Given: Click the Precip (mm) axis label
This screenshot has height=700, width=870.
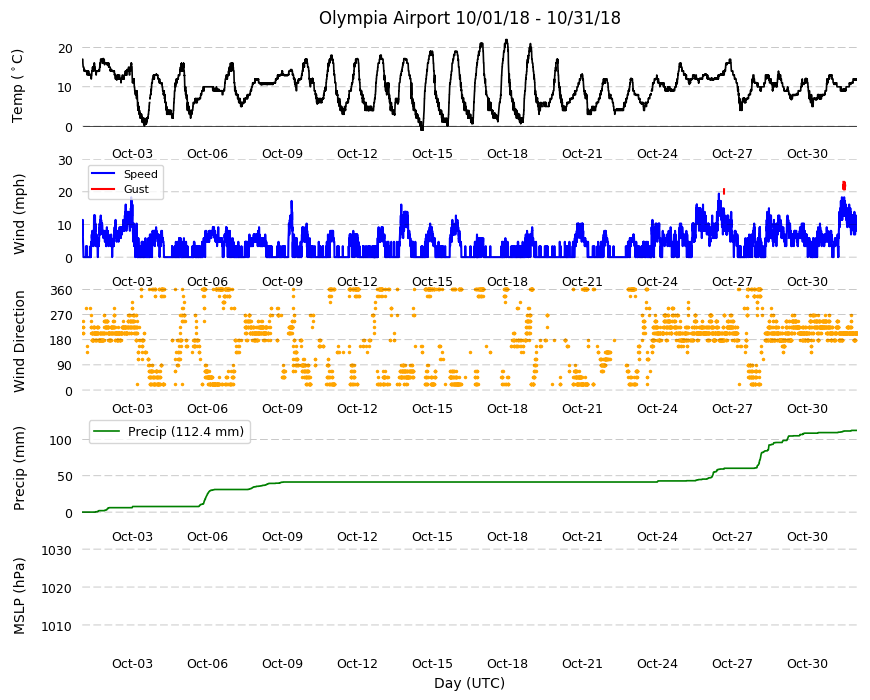Looking at the screenshot, I should 19,468.
